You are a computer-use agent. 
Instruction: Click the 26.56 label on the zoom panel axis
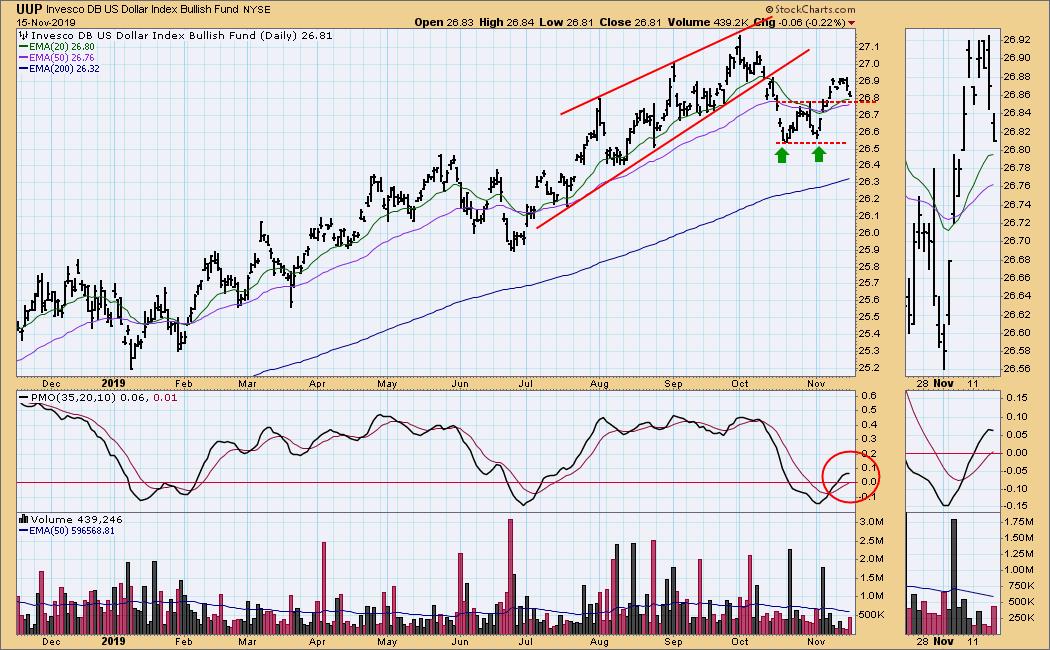1017,369
